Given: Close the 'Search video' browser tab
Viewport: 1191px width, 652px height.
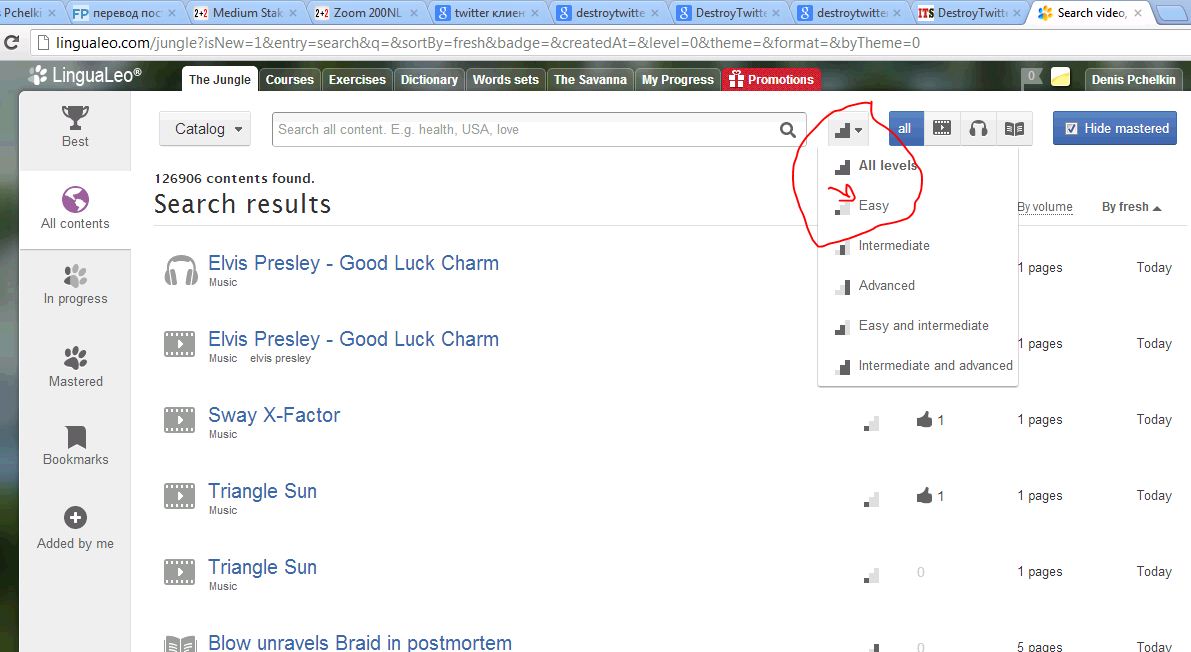Looking at the screenshot, I should tap(1138, 13).
